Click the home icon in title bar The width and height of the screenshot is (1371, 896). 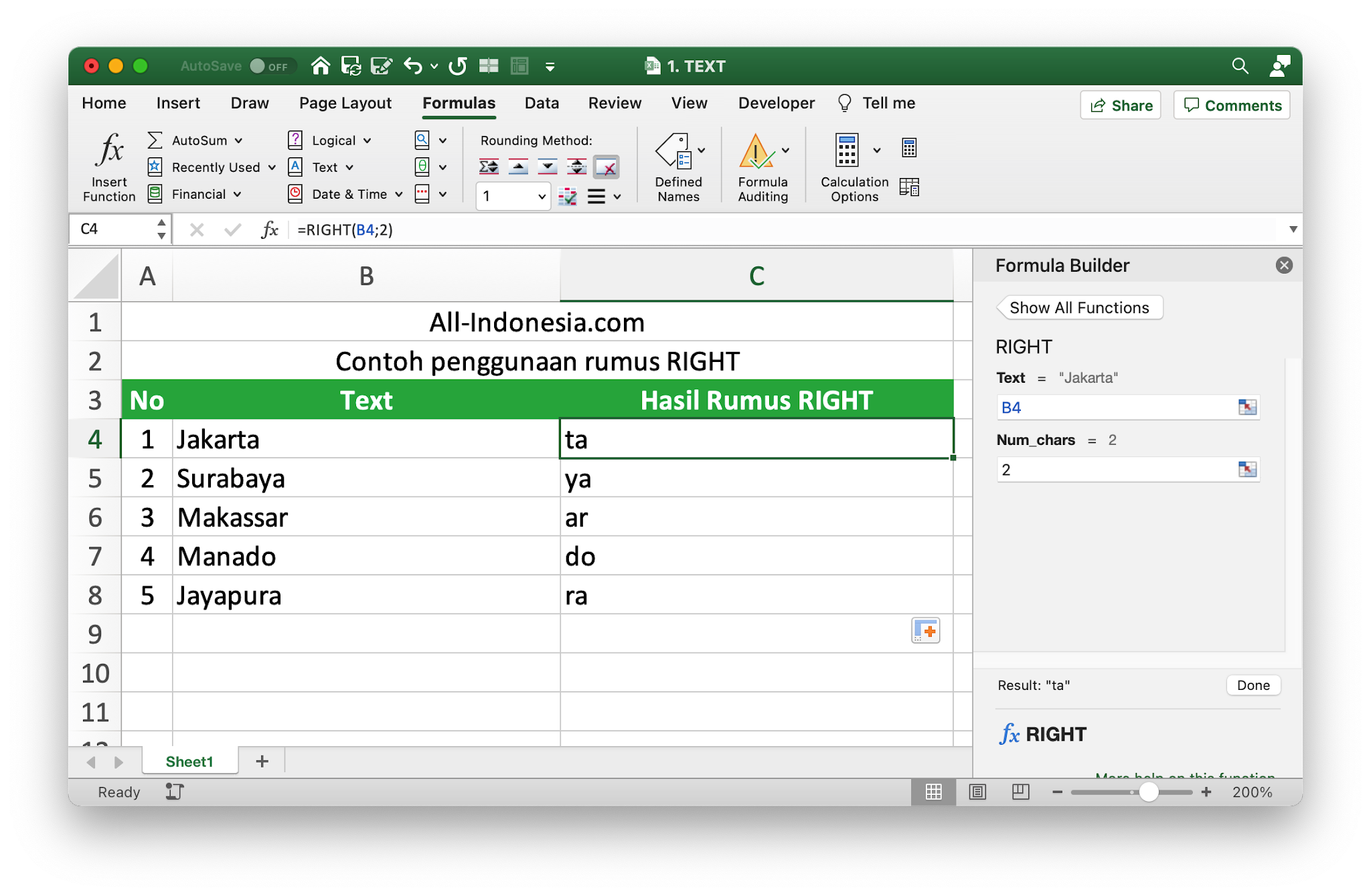(321, 66)
